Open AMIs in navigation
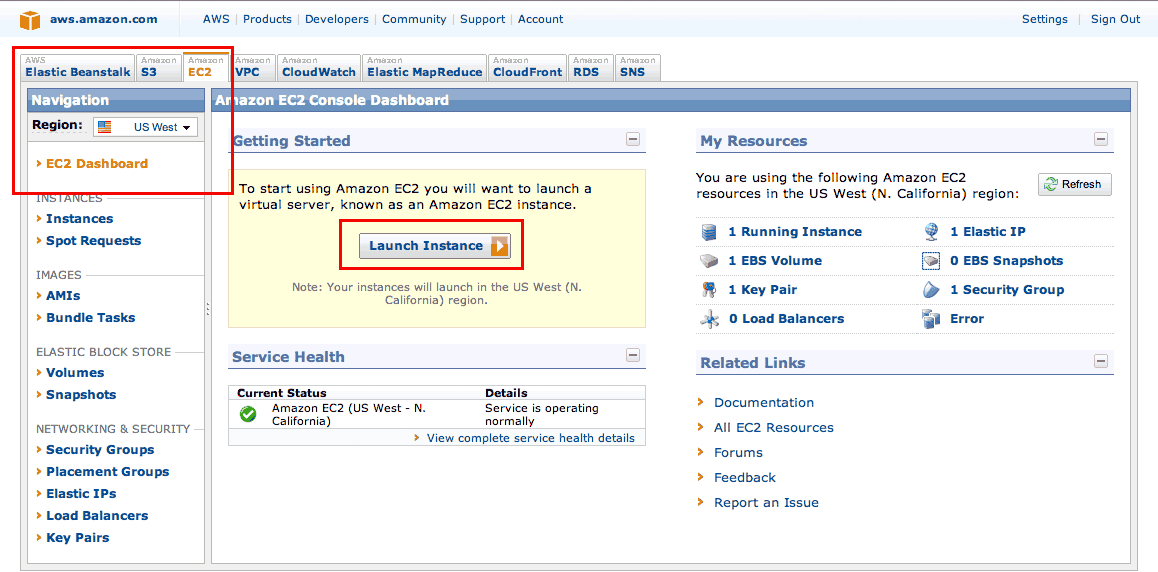Image resolution: width=1158 pixels, height=572 pixels. [64, 295]
